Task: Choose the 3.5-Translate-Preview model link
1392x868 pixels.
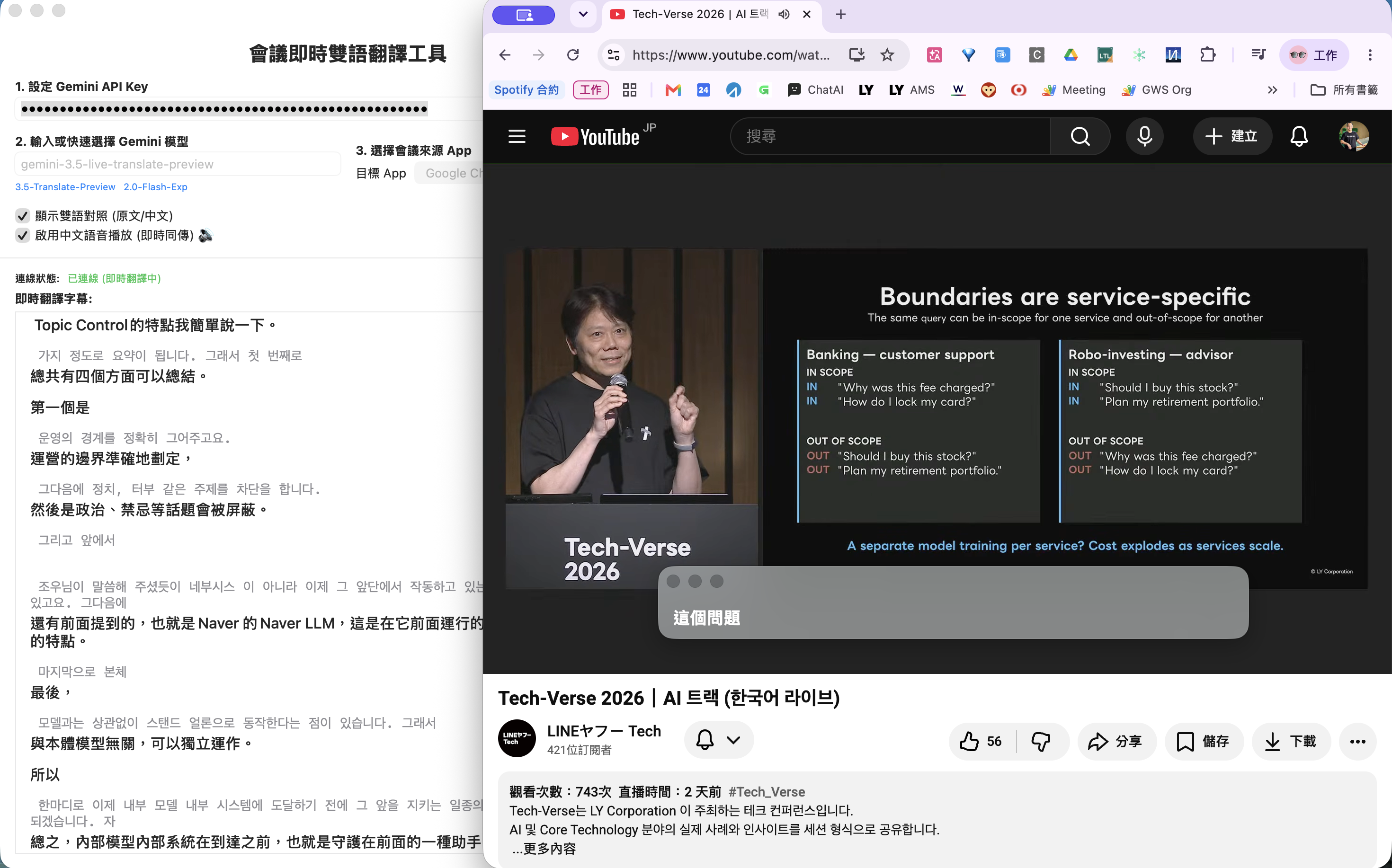Action: click(65, 187)
